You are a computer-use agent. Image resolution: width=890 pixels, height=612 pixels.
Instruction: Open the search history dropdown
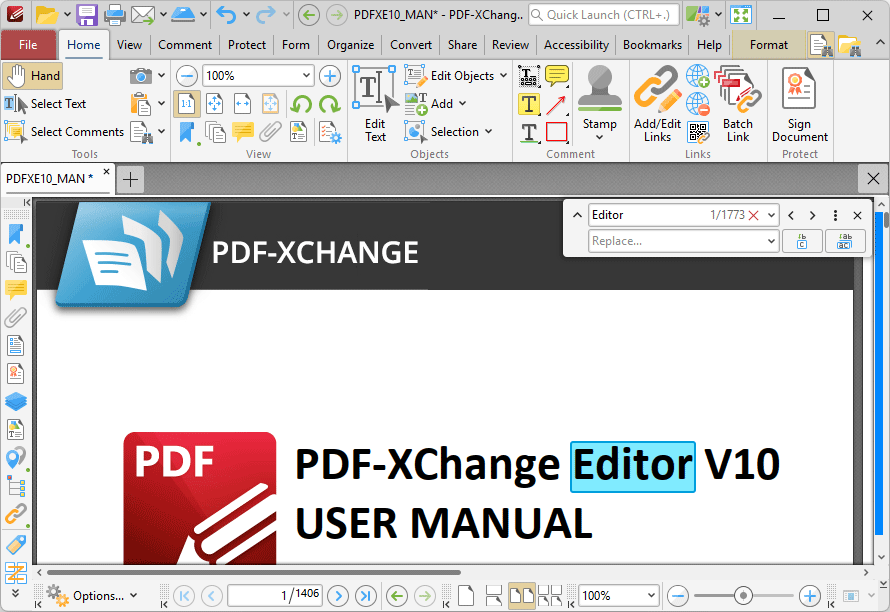pyautogui.click(x=771, y=215)
